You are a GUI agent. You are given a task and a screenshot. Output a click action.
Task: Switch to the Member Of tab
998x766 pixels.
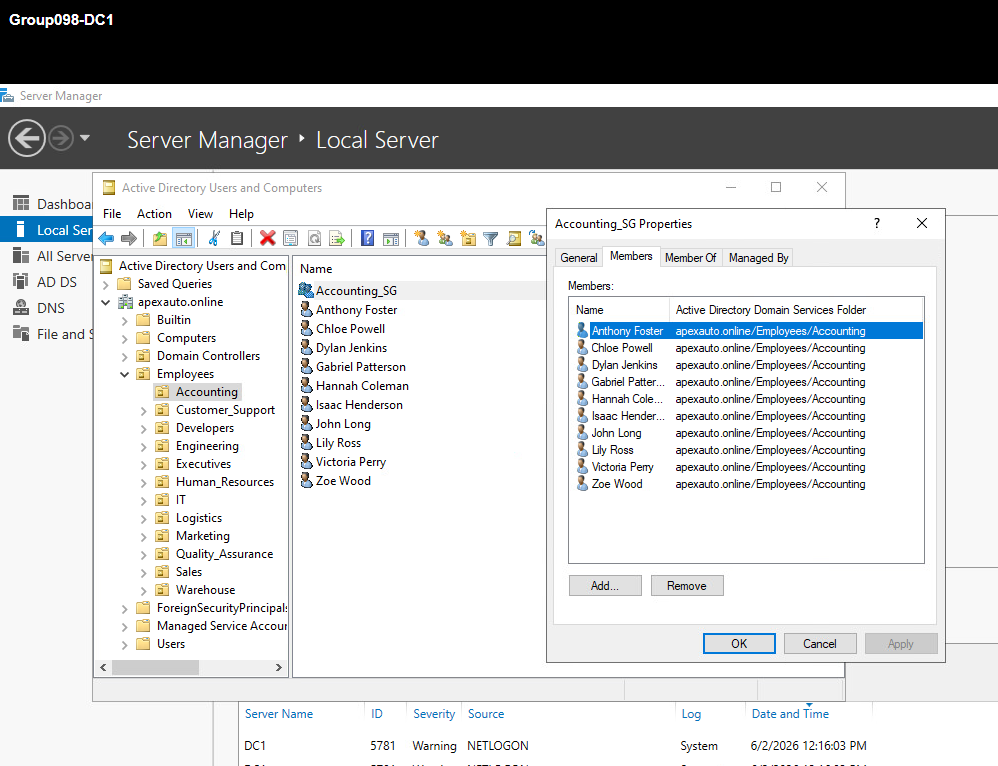[x=691, y=258]
